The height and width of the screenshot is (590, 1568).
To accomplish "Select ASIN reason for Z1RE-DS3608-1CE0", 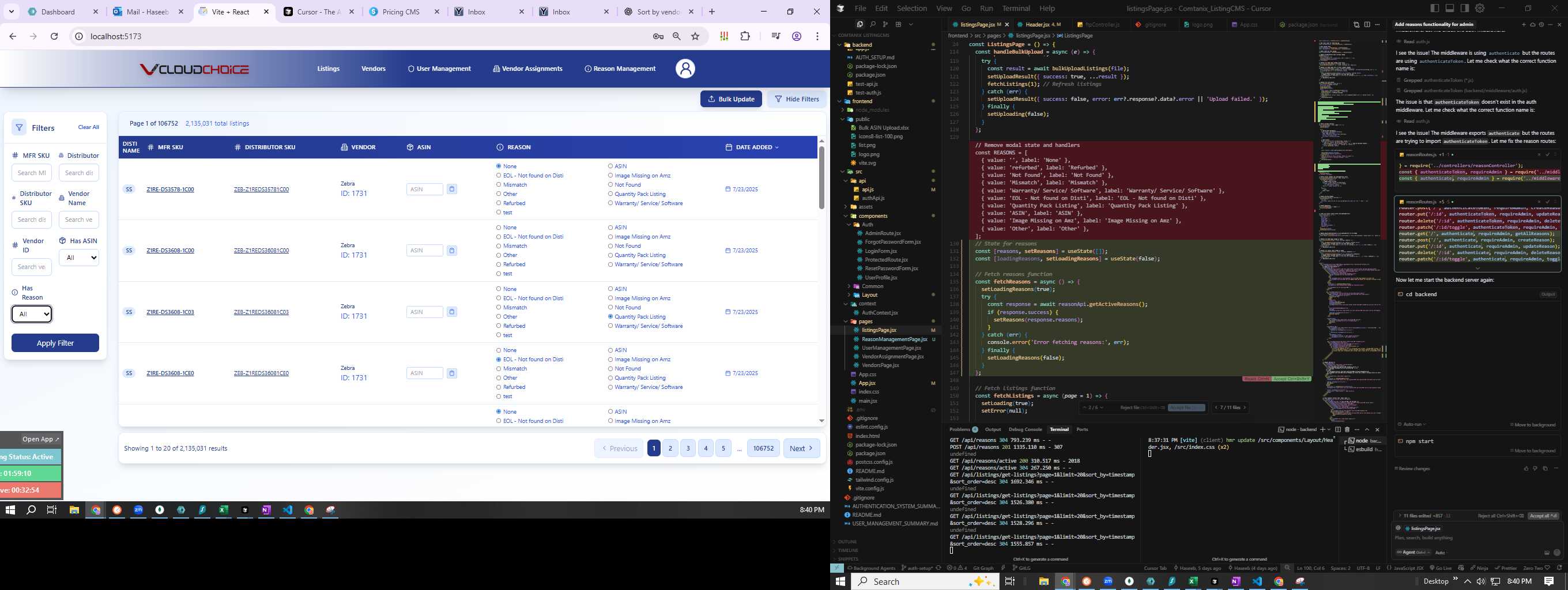I will (610, 350).
